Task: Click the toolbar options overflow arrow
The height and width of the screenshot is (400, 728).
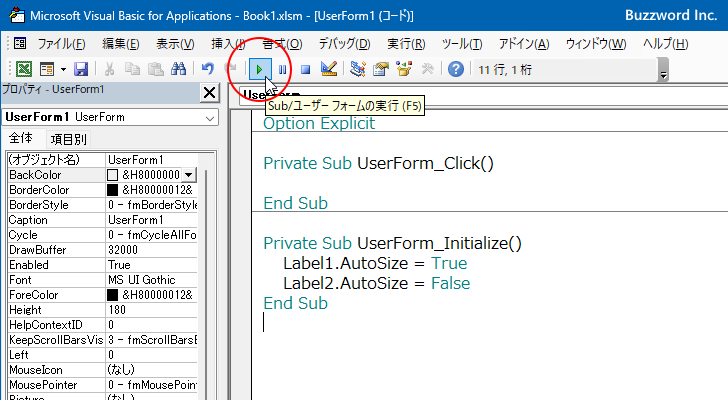Action: pyautogui.click(x=663, y=71)
